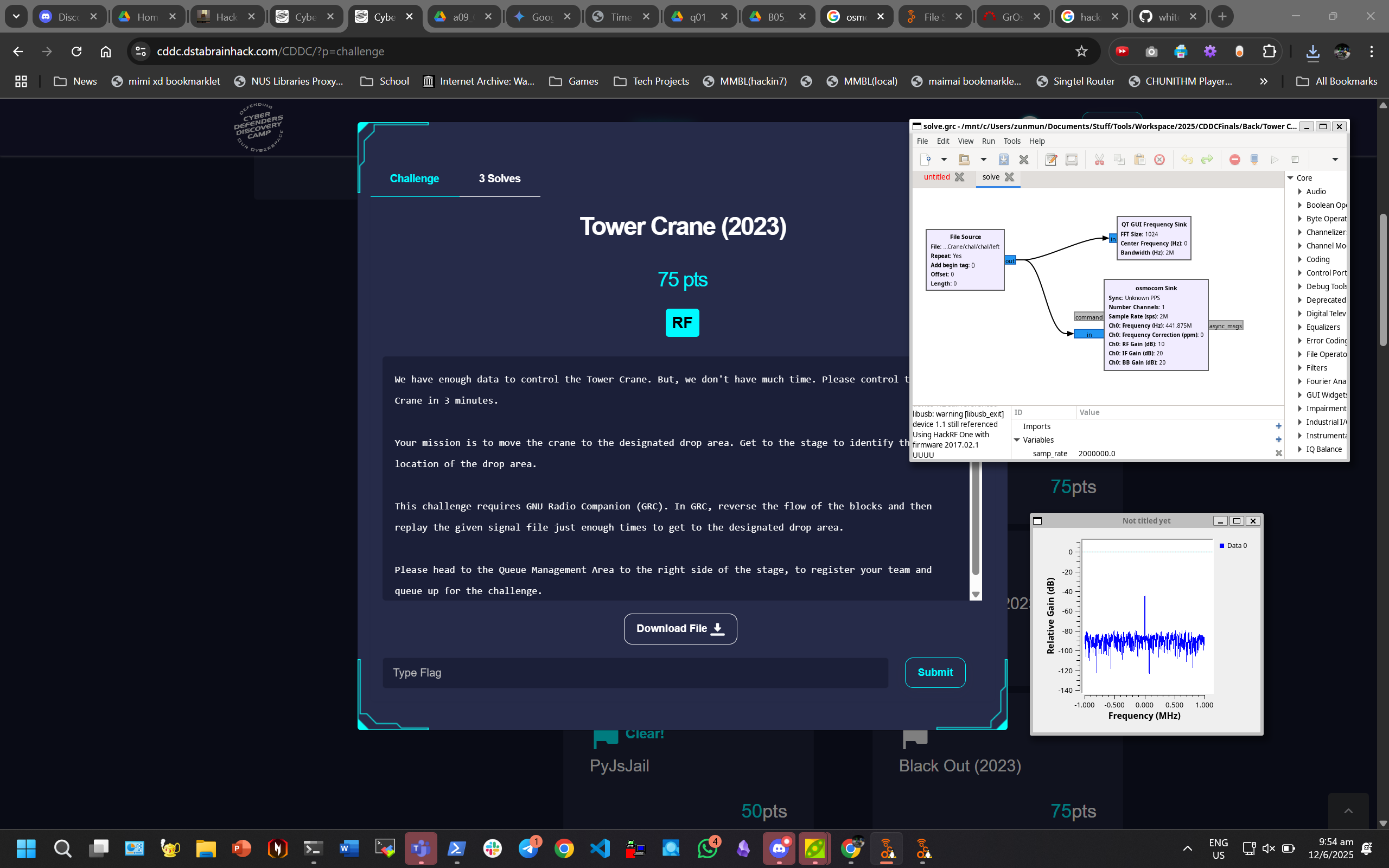
Task: Click the yellow undo arrow in GRC
Action: coord(1187,159)
